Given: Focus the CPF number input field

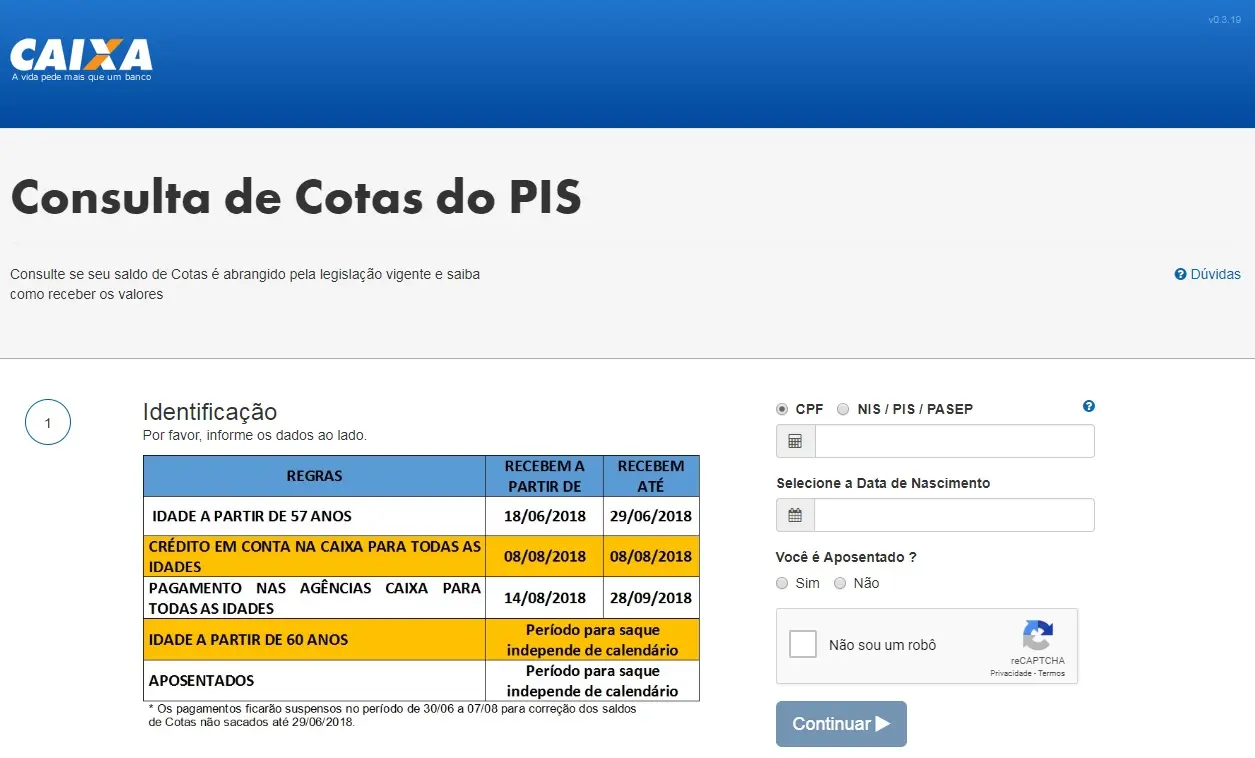Looking at the screenshot, I should tap(954, 441).
